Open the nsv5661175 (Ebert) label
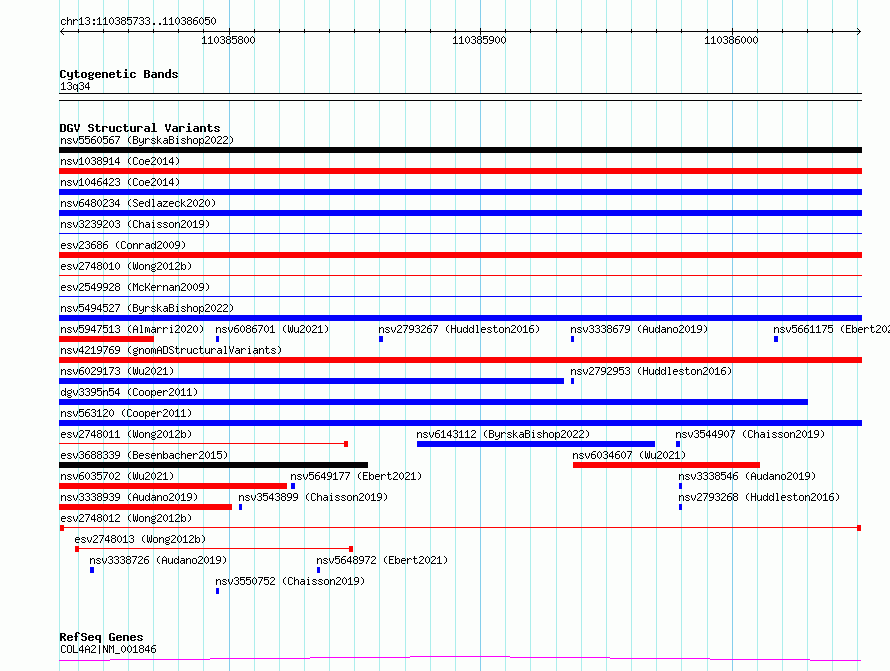Viewport: 890px width, 671px height. (x=832, y=329)
